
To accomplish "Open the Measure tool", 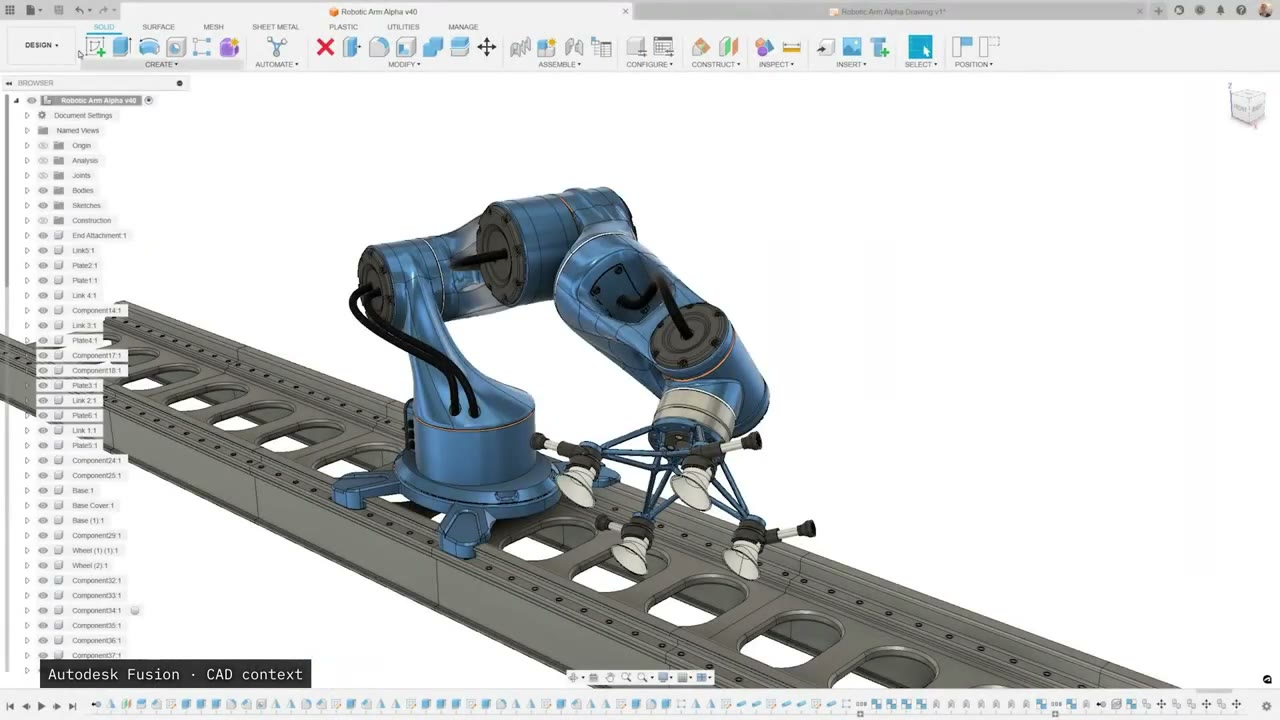I will click(791, 46).
